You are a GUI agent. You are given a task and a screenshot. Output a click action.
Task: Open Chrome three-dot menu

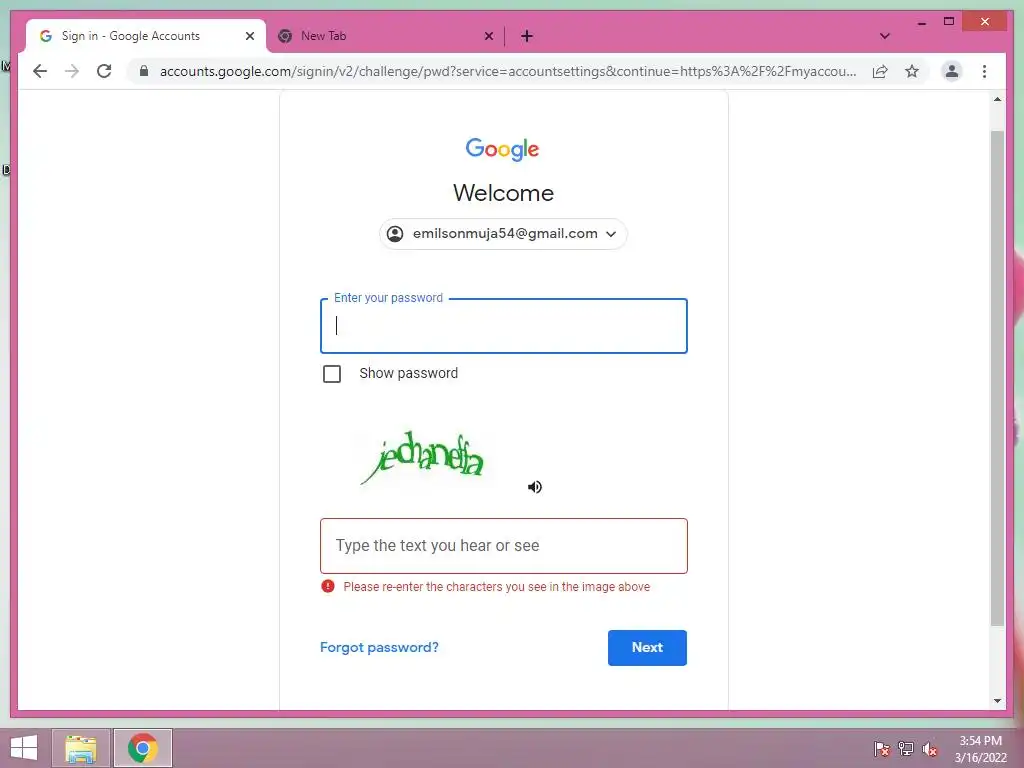[984, 71]
